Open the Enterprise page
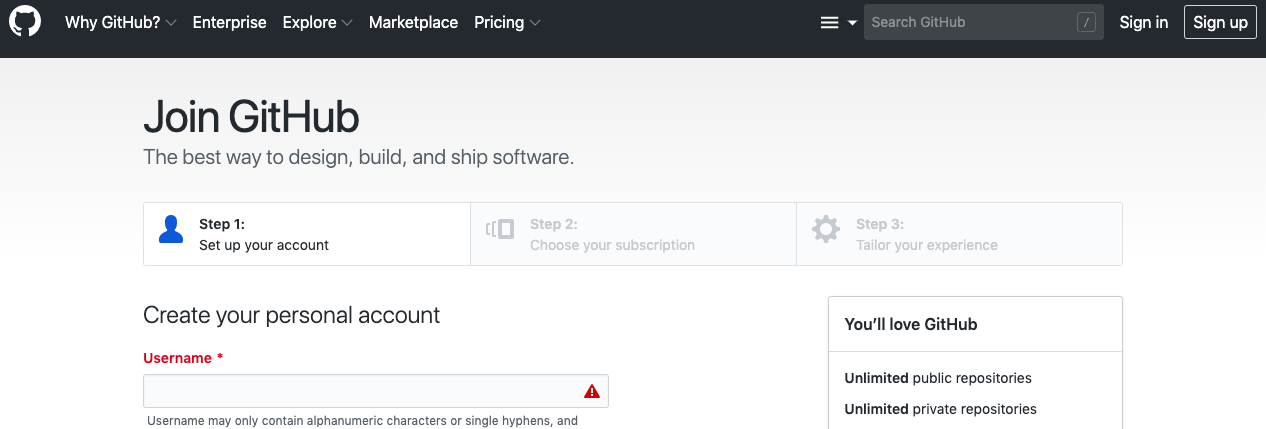The image size is (1266, 429). [x=229, y=22]
